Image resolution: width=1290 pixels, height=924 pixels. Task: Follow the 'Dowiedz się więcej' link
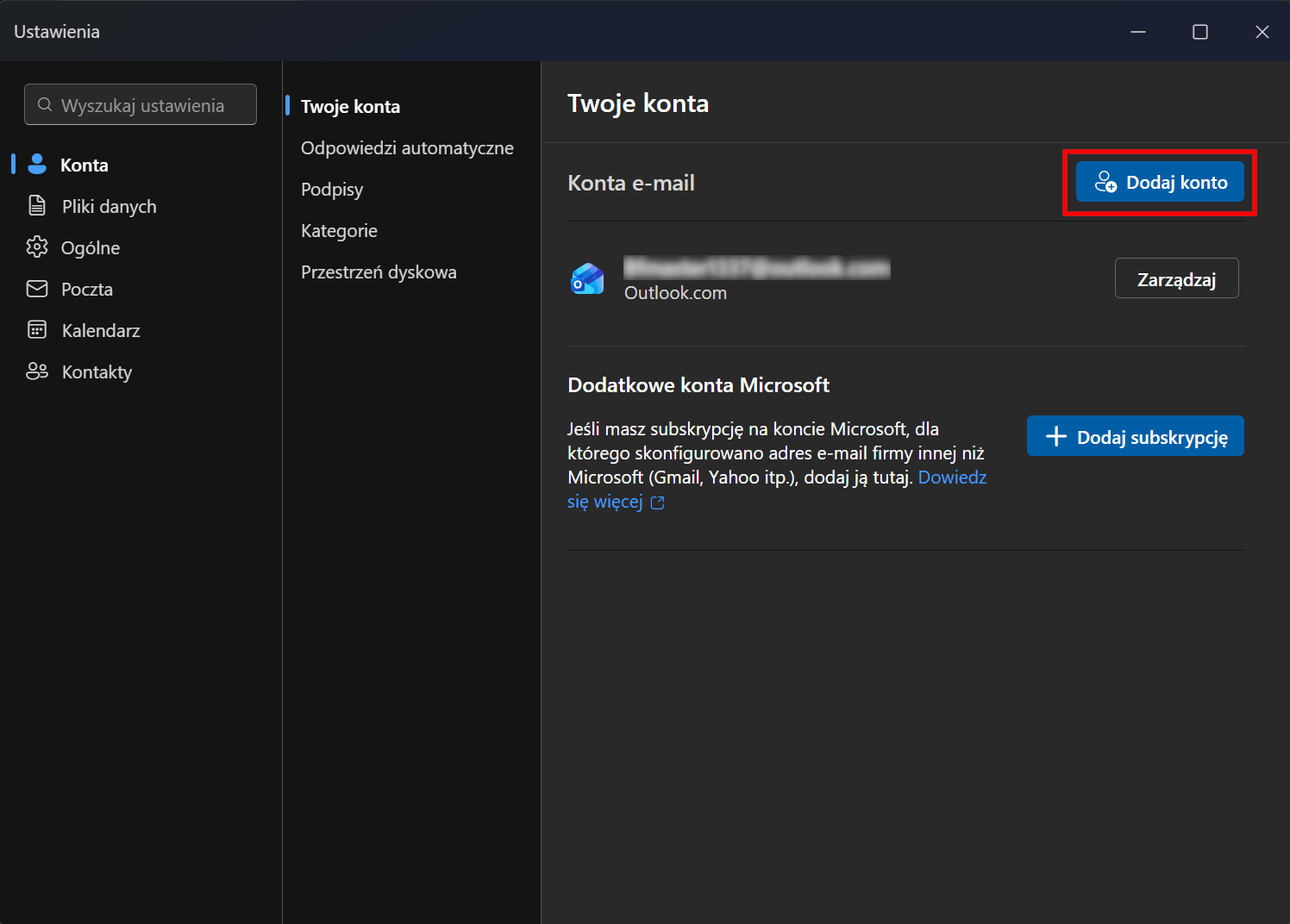click(952, 478)
